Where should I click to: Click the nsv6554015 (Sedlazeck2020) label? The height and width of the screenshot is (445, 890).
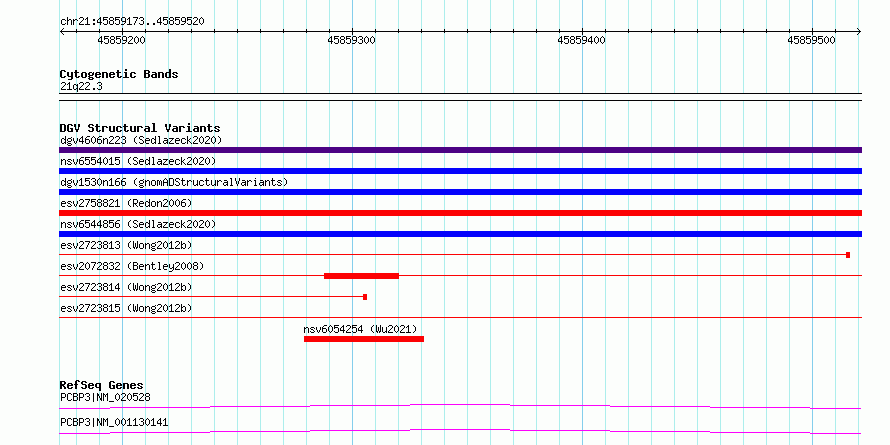tap(138, 161)
